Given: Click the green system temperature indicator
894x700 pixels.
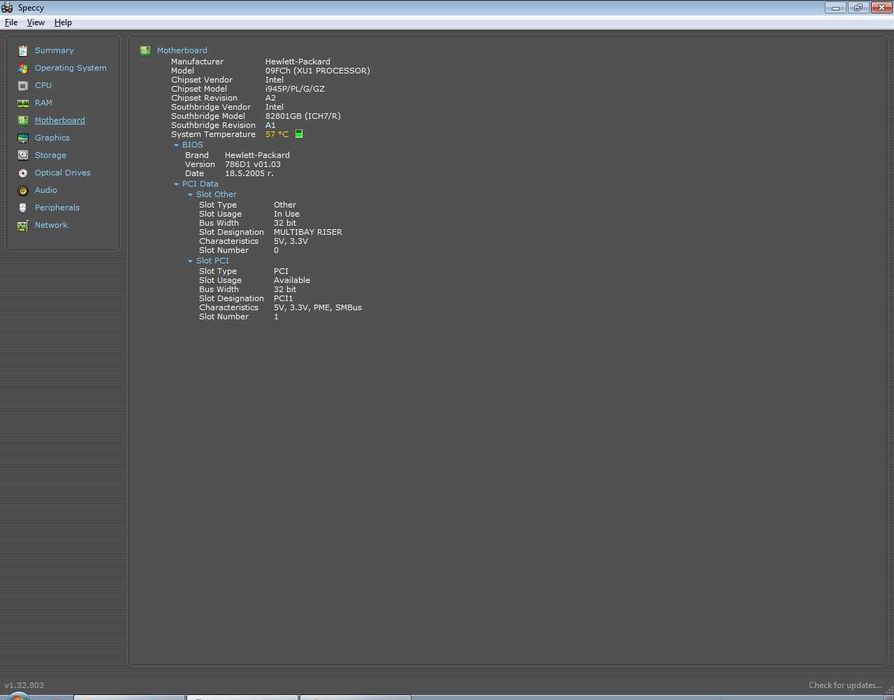Looking at the screenshot, I should tap(299, 134).
